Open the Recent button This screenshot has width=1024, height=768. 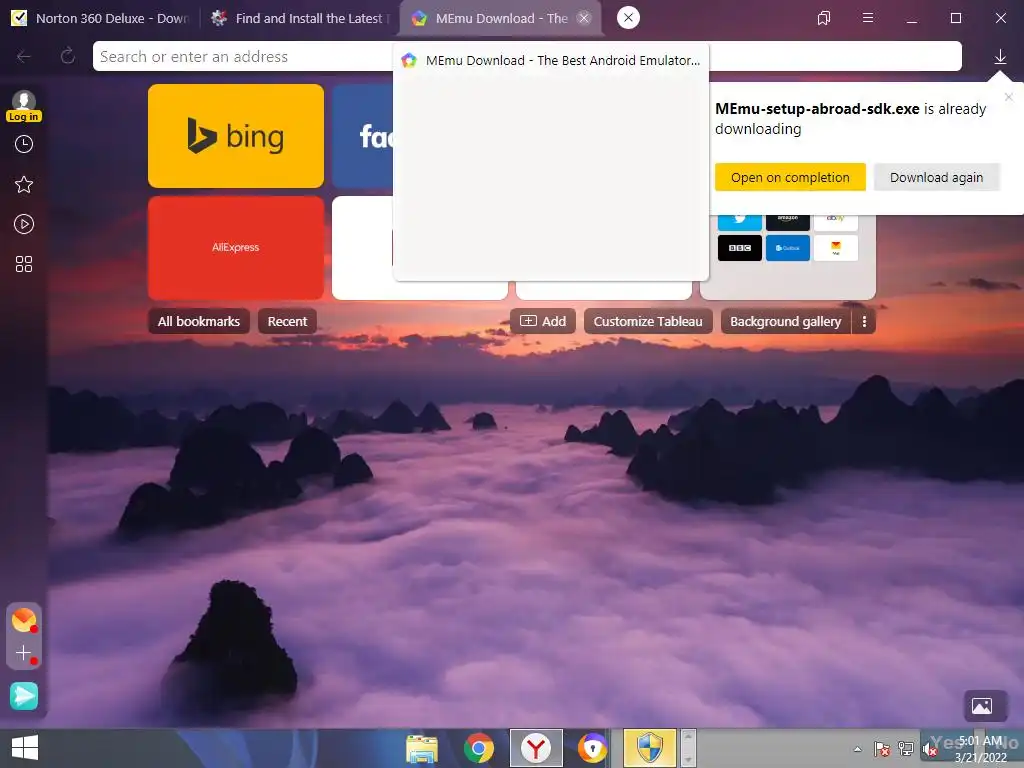pos(287,321)
